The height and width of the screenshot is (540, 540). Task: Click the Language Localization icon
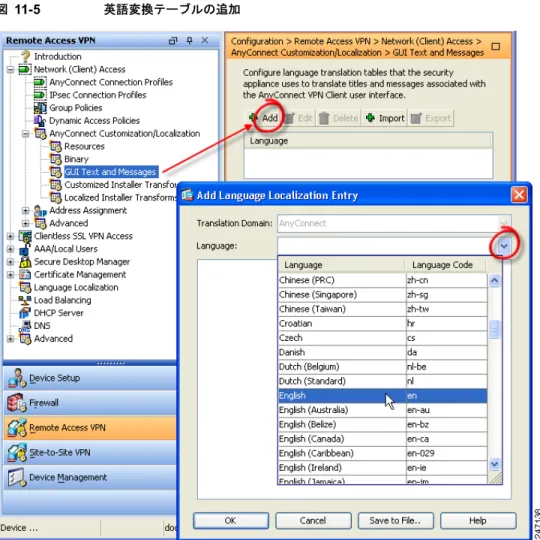(25, 287)
